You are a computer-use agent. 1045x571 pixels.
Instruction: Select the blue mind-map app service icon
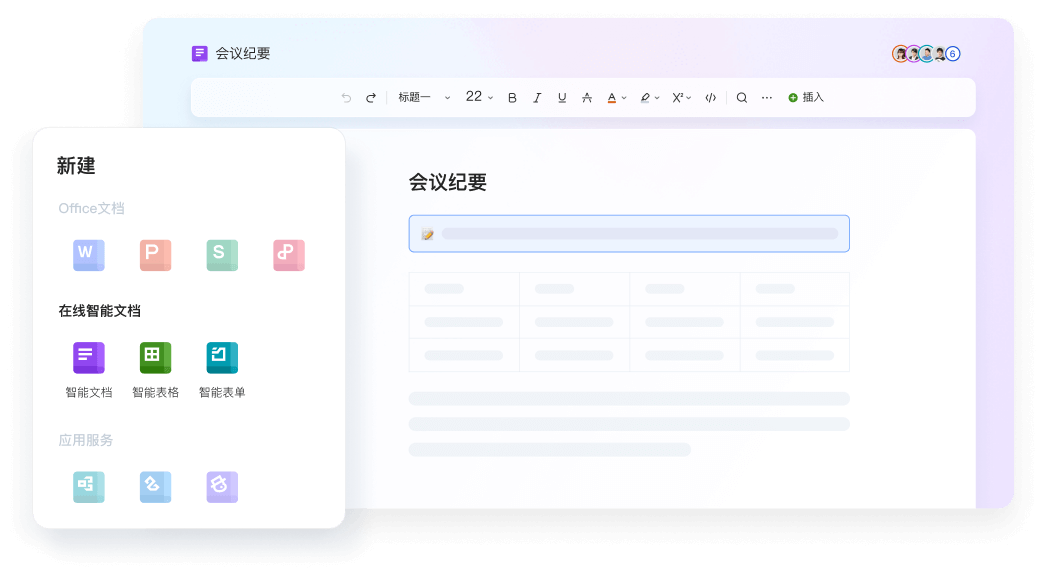tap(155, 486)
